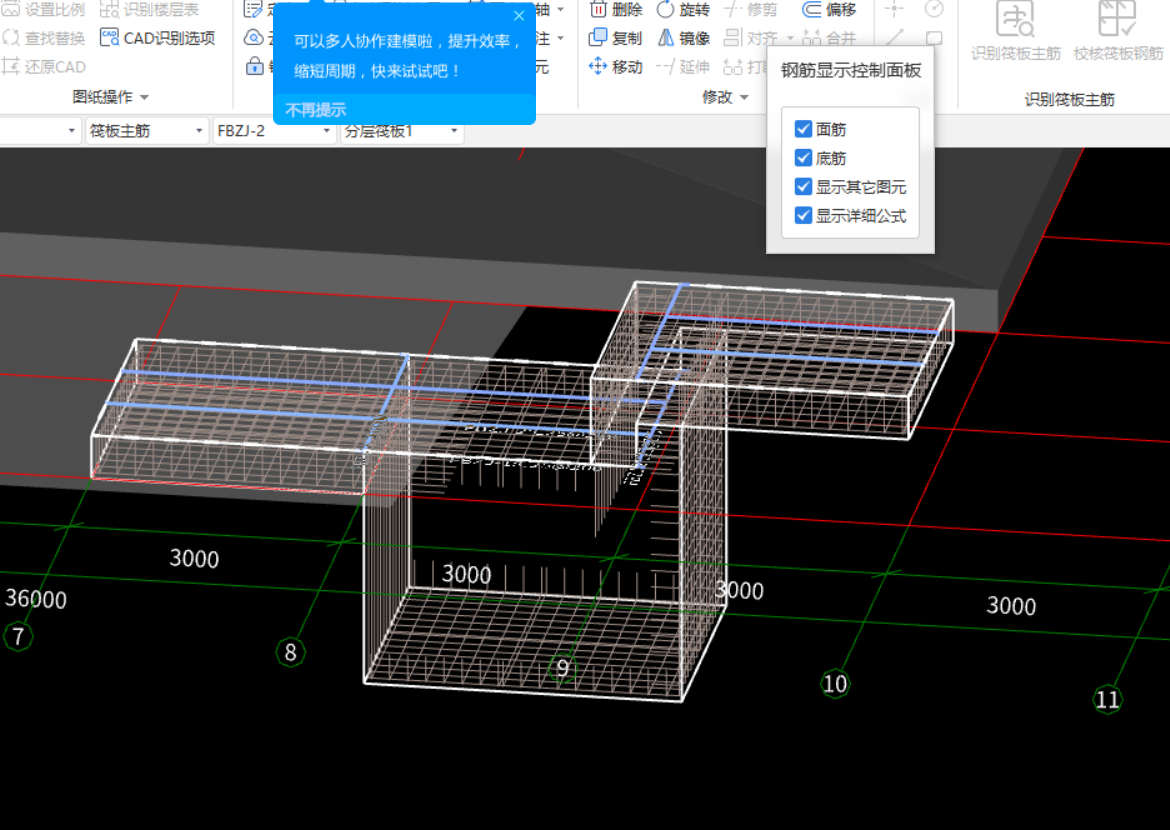Select the 复制 (copy) tool
1170x830 pixels.
(x=616, y=38)
